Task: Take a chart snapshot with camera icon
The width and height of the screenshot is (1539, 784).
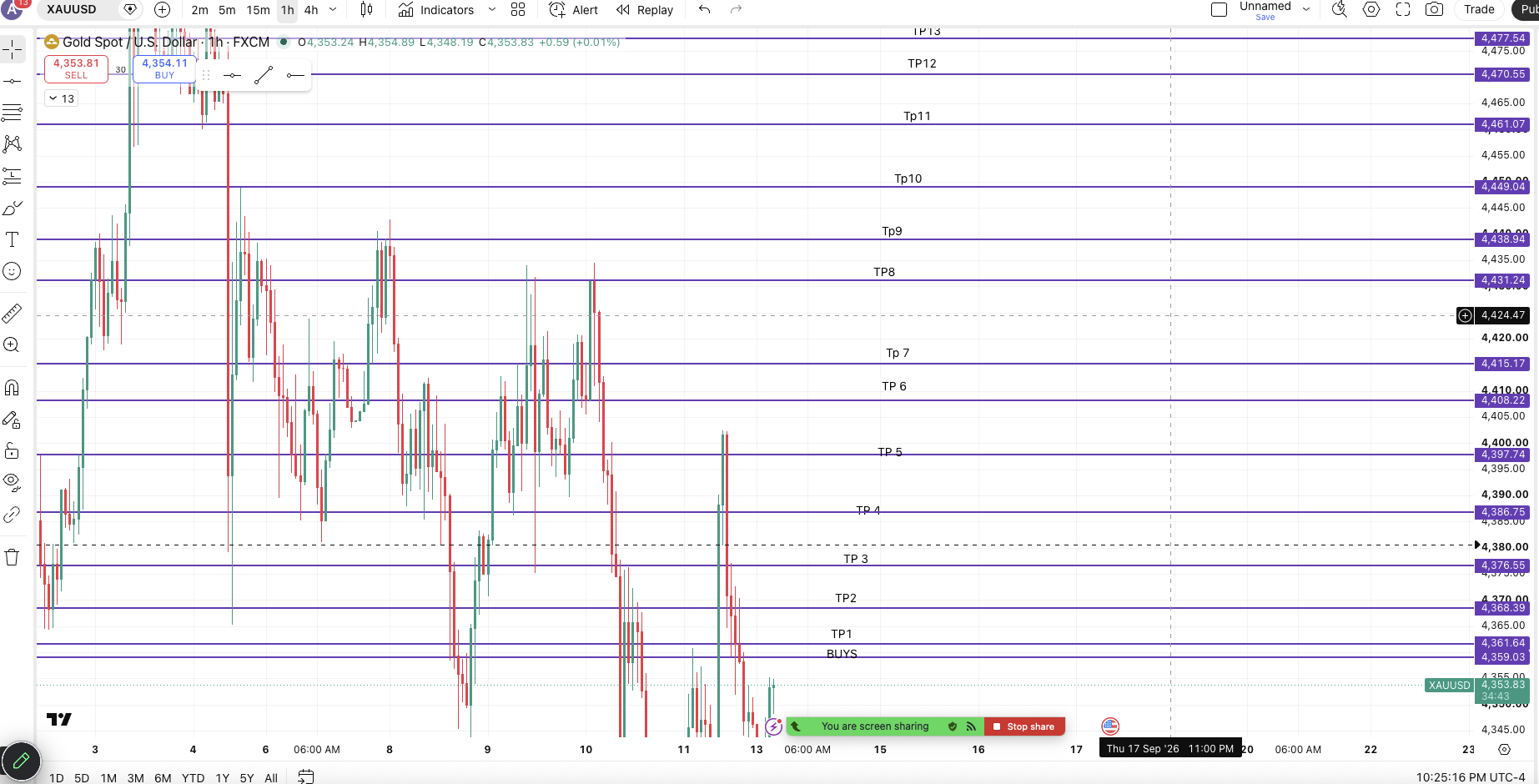Action: coord(1434,10)
